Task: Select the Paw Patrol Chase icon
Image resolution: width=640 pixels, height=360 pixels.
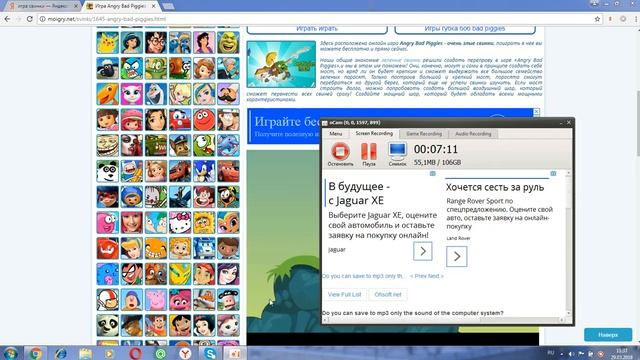Action: pyautogui.click(x=180, y=145)
